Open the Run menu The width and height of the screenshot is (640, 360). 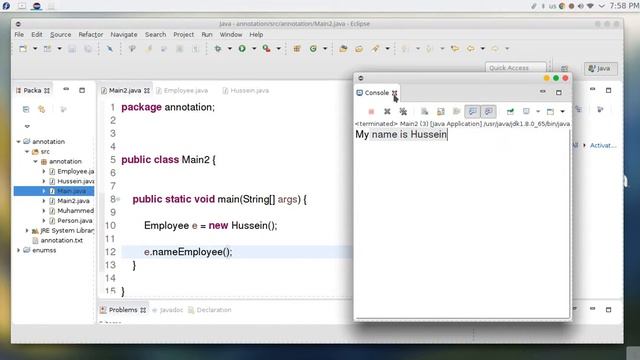tap(207, 35)
